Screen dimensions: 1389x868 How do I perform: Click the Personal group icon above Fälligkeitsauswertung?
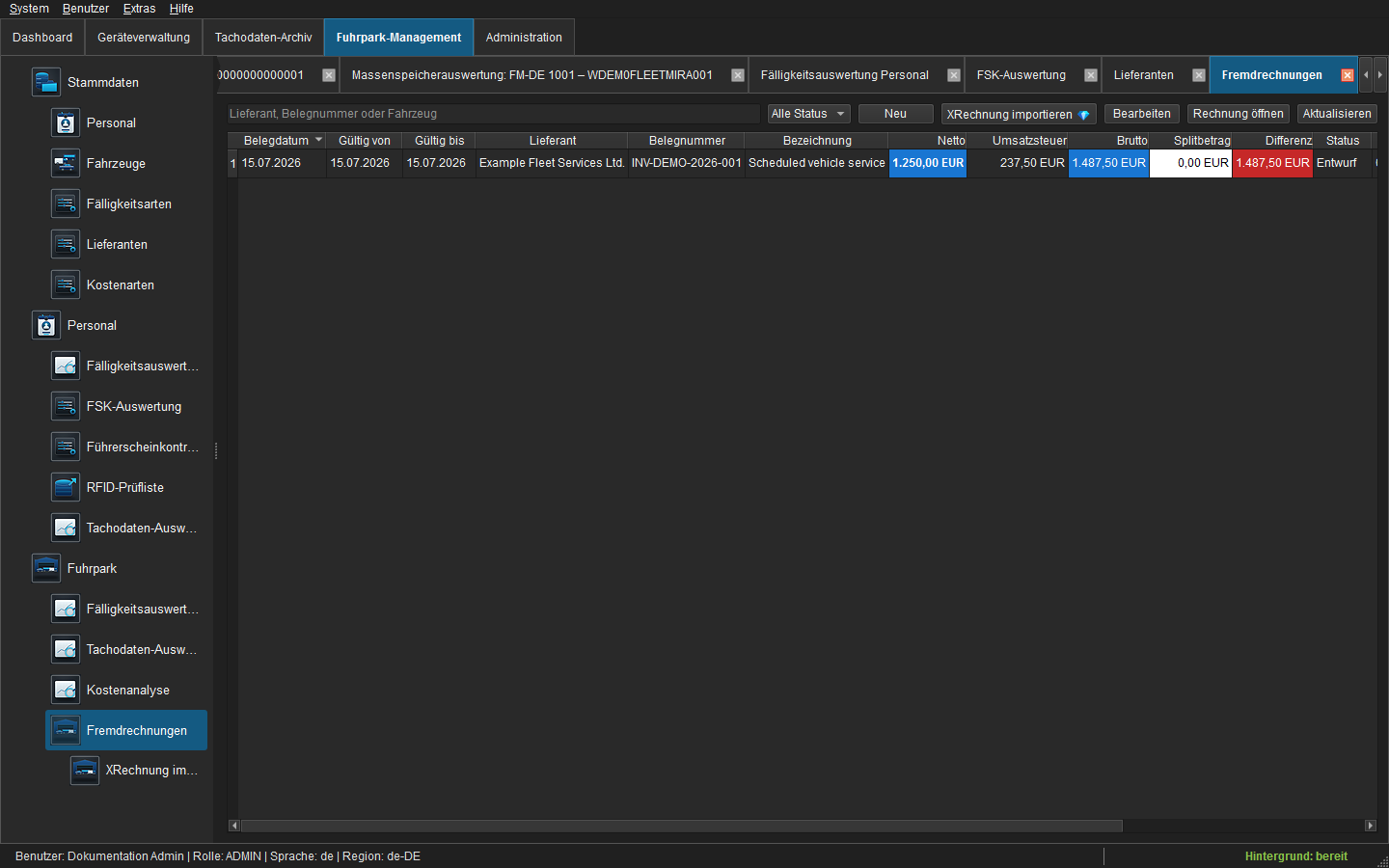(46, 325)
